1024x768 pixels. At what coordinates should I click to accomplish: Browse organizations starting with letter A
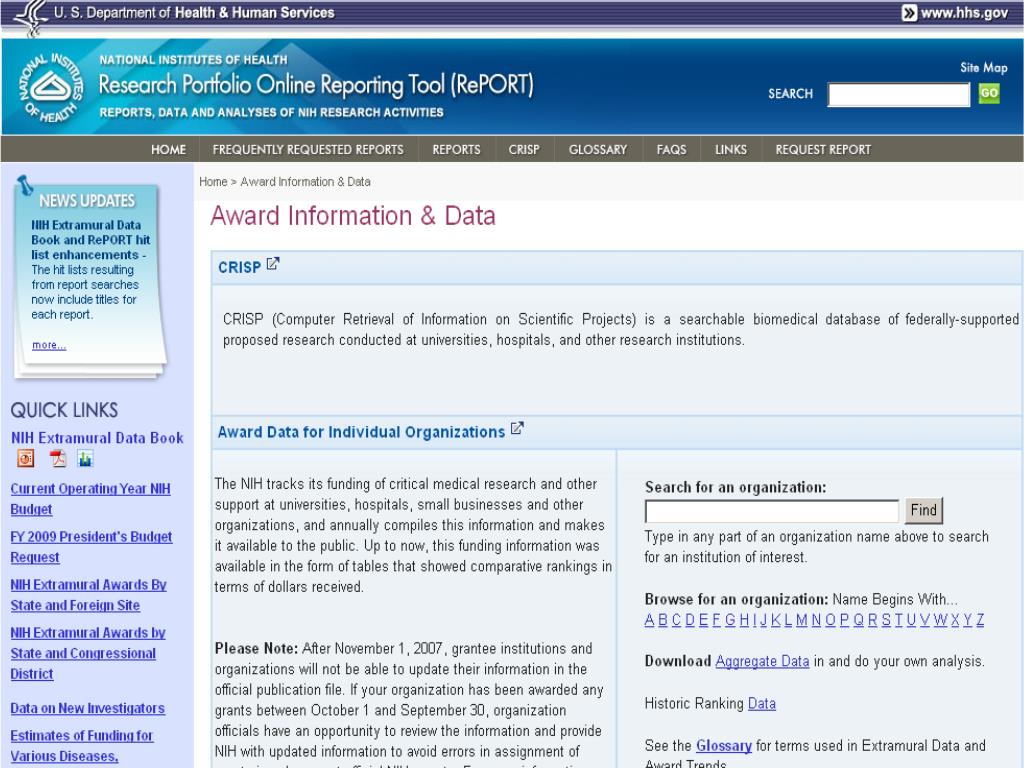[x=649, y=620]
